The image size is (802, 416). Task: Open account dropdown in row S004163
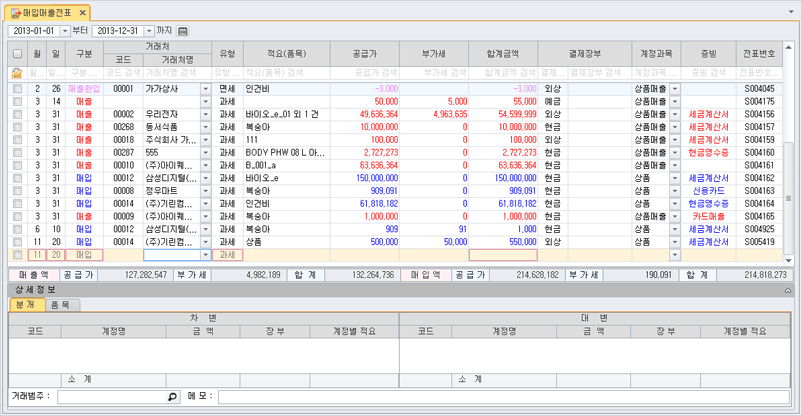(675, 191)
